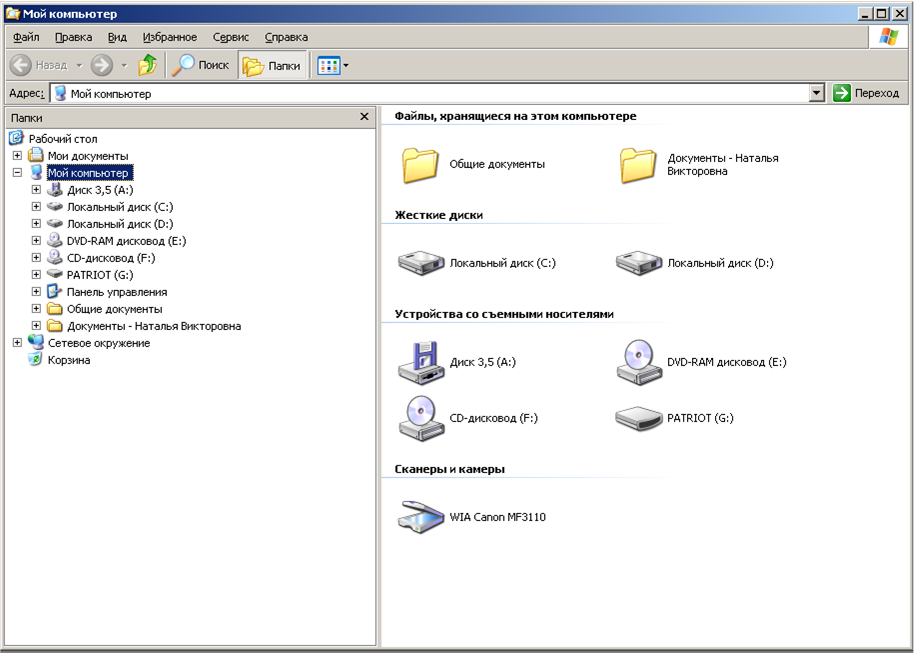Open the Сервис menu
Image resolution: width=914 pixels, height=653 pixels.
click(230, 37)
